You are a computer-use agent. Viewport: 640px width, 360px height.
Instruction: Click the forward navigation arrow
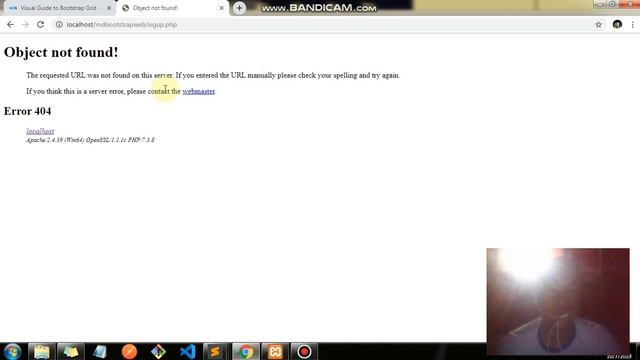click(25, 24)
